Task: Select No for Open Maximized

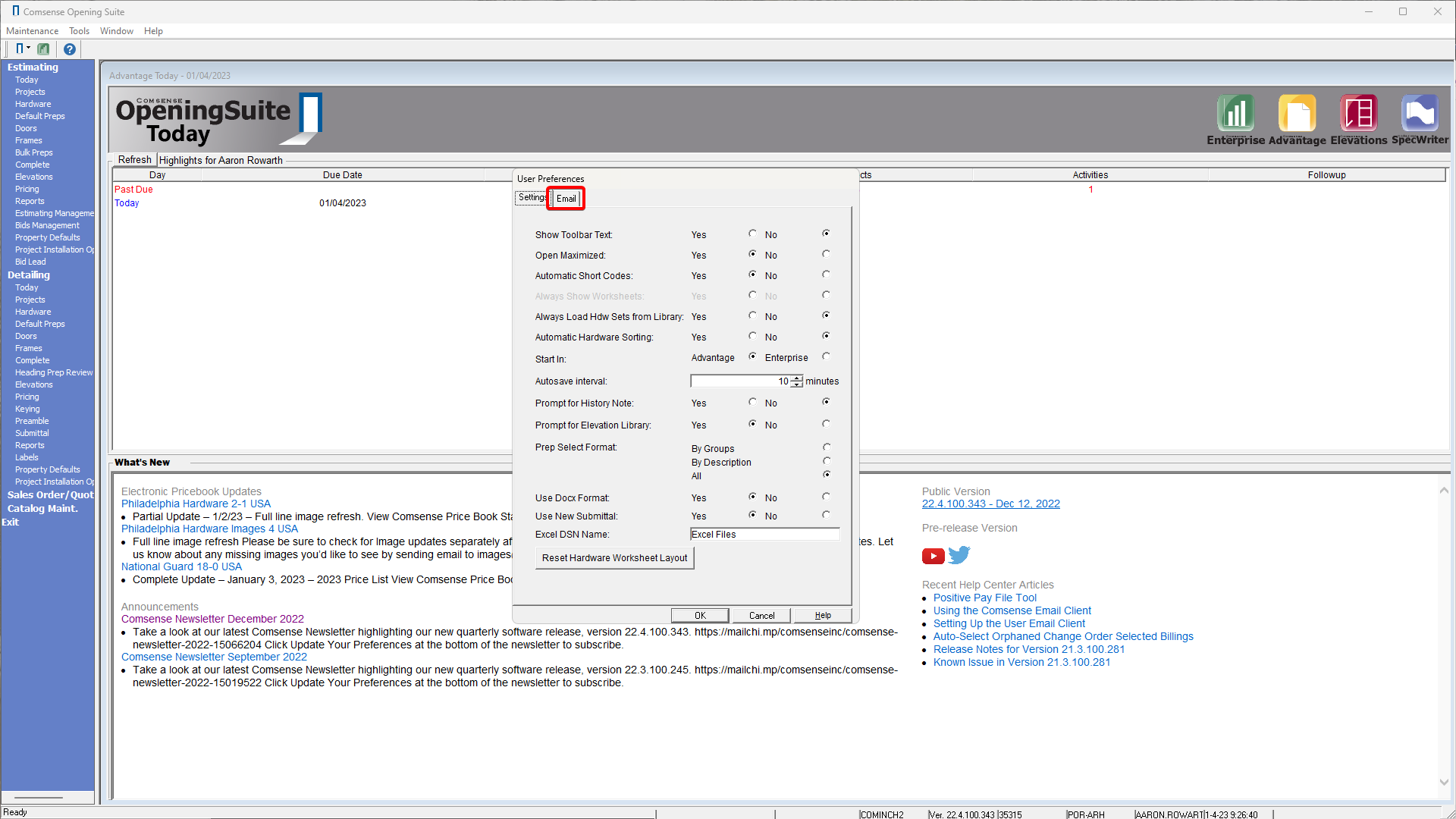Action: pos(826,254)
